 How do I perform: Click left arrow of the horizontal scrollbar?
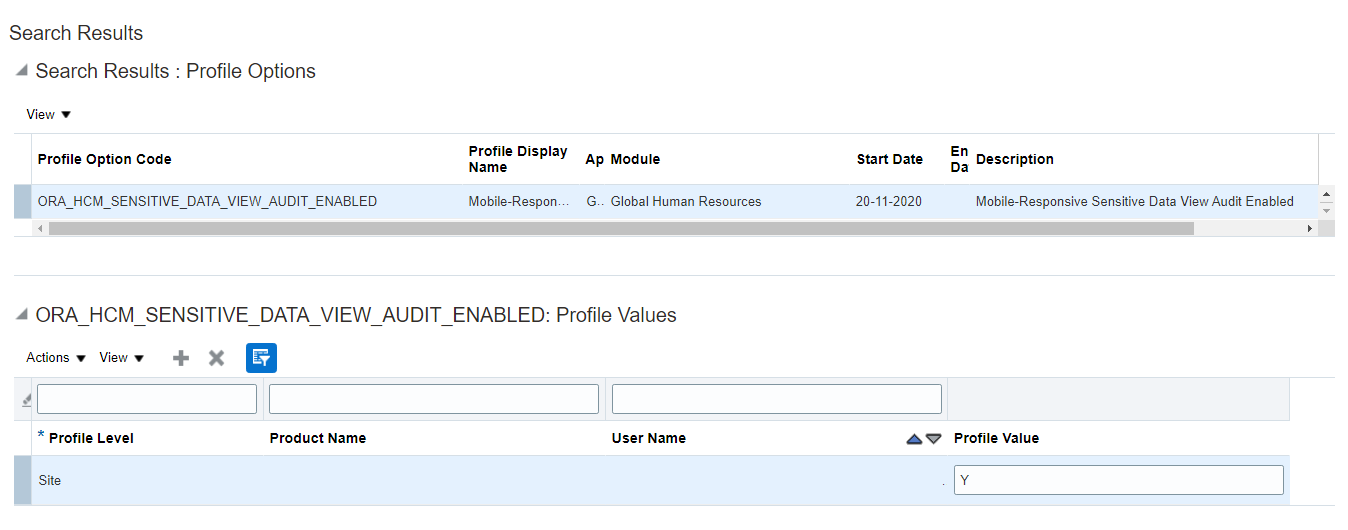(40, 229)
